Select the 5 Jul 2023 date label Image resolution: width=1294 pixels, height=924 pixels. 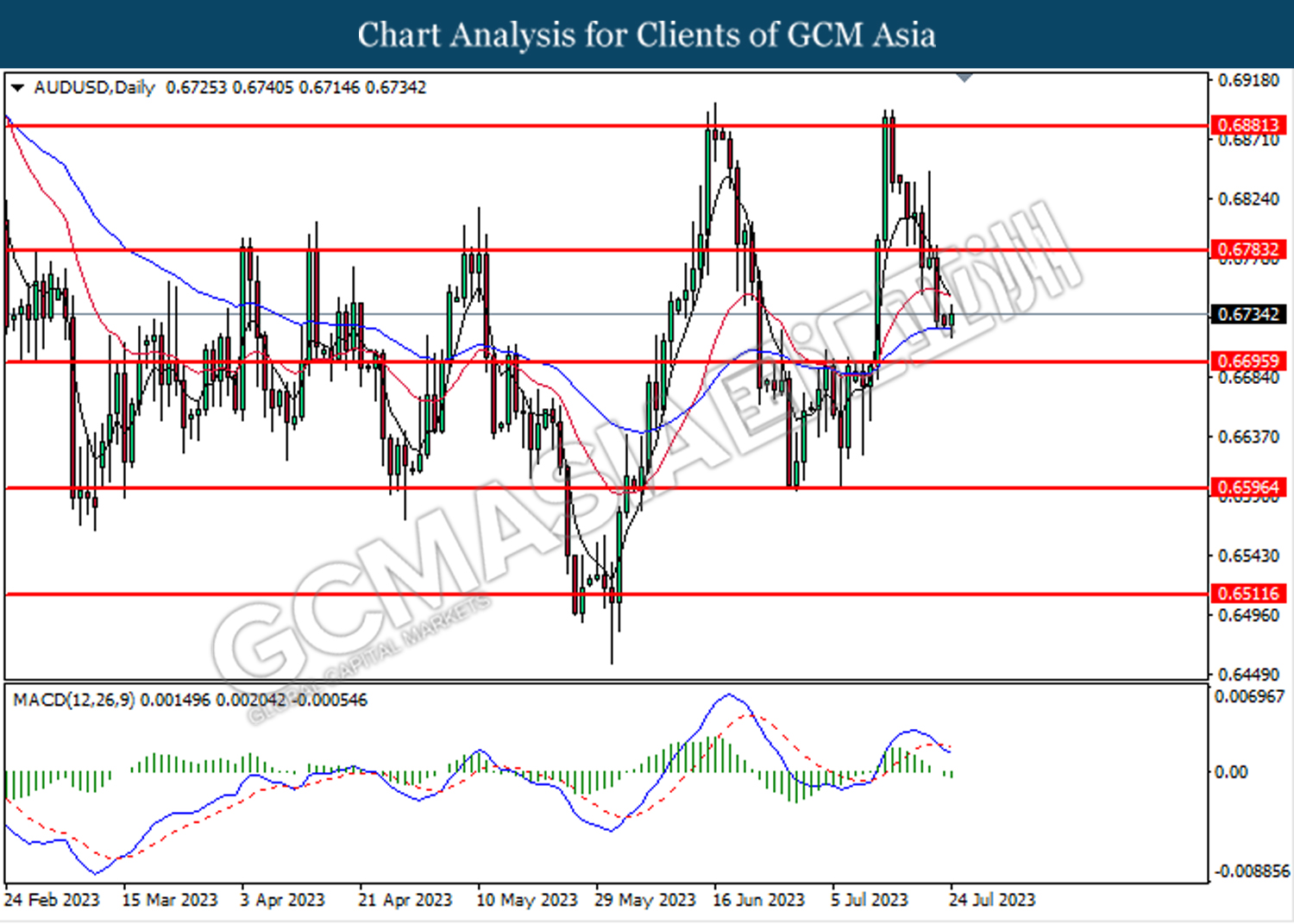870,900
